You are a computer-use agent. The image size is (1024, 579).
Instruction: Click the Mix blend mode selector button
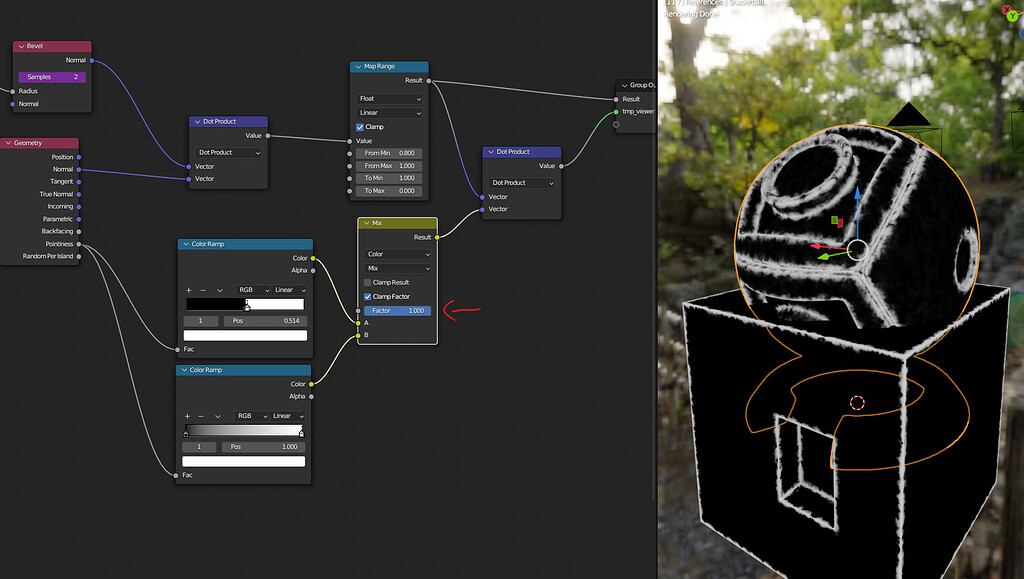(396, 268)
